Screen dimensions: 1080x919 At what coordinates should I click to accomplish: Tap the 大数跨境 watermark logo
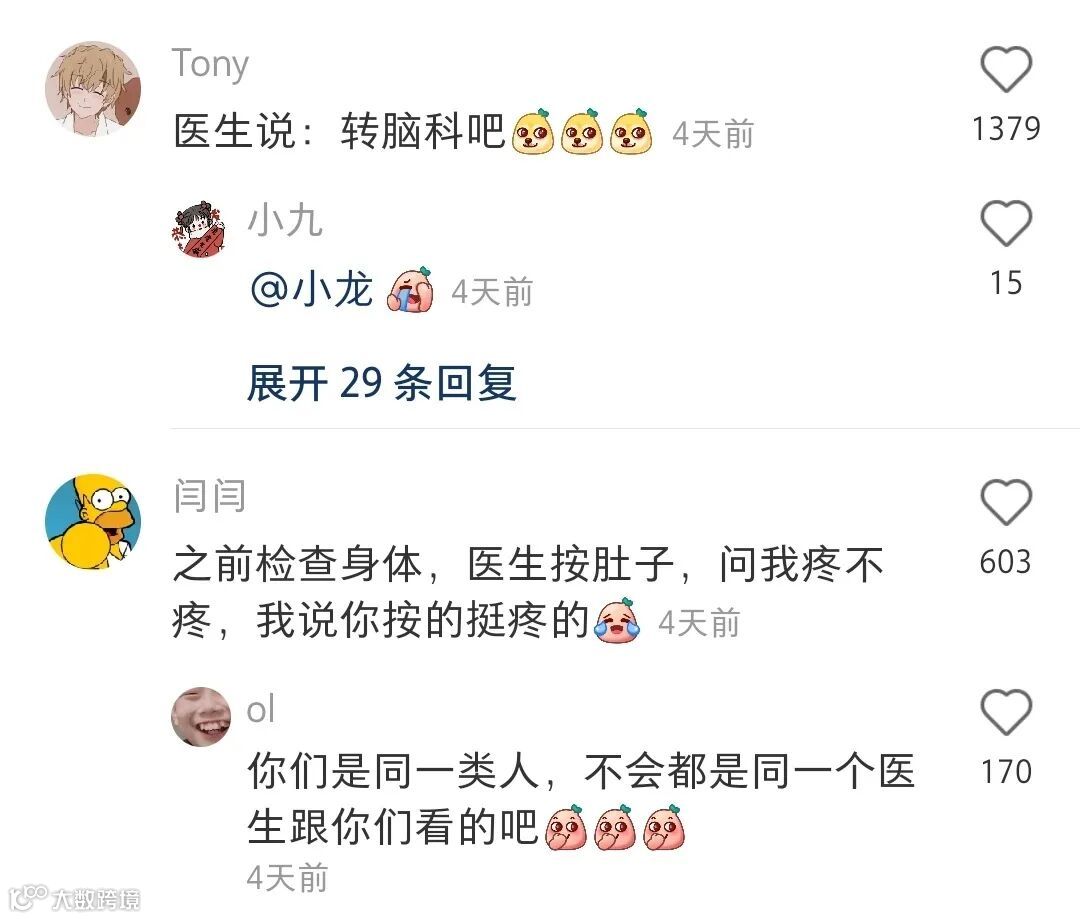click(x=75, y=898)
